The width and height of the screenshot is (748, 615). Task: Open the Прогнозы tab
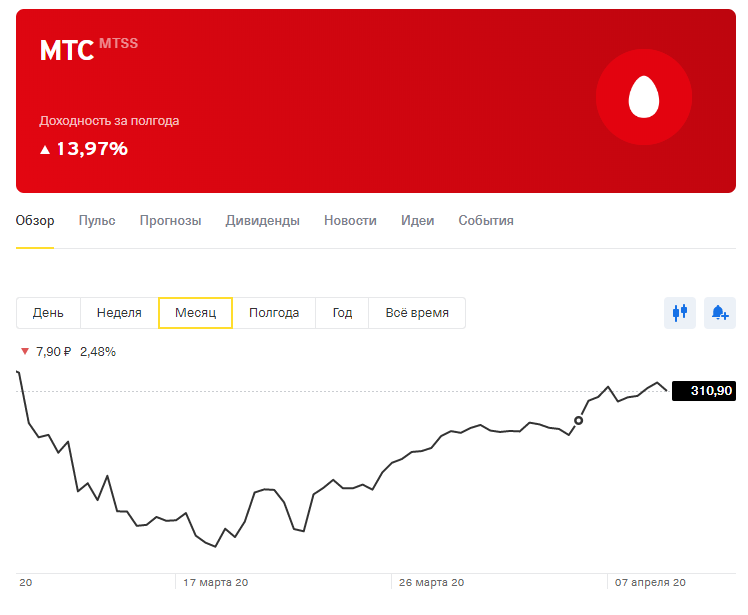170,220
